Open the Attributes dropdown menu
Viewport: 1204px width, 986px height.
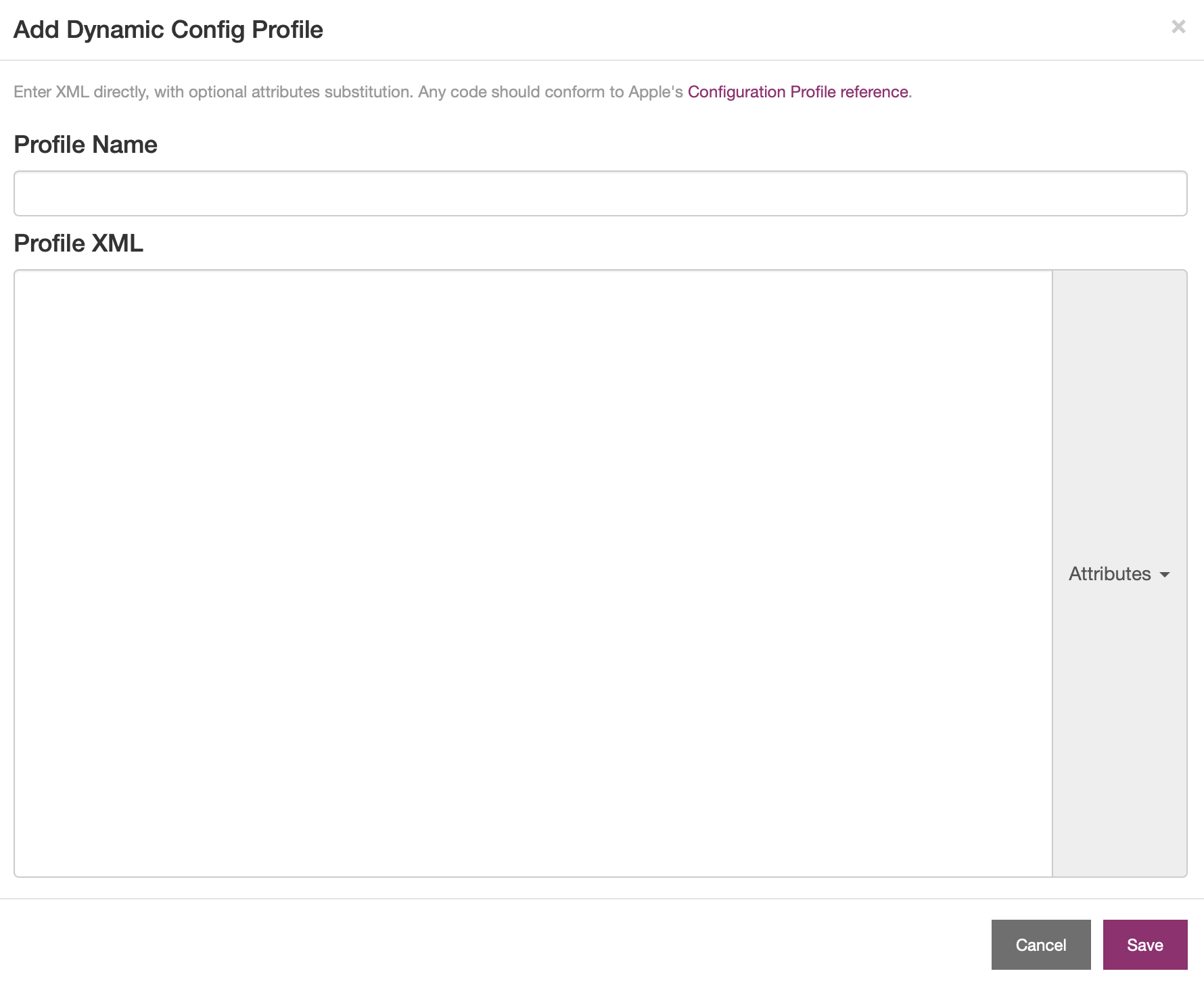[1119, 573]
